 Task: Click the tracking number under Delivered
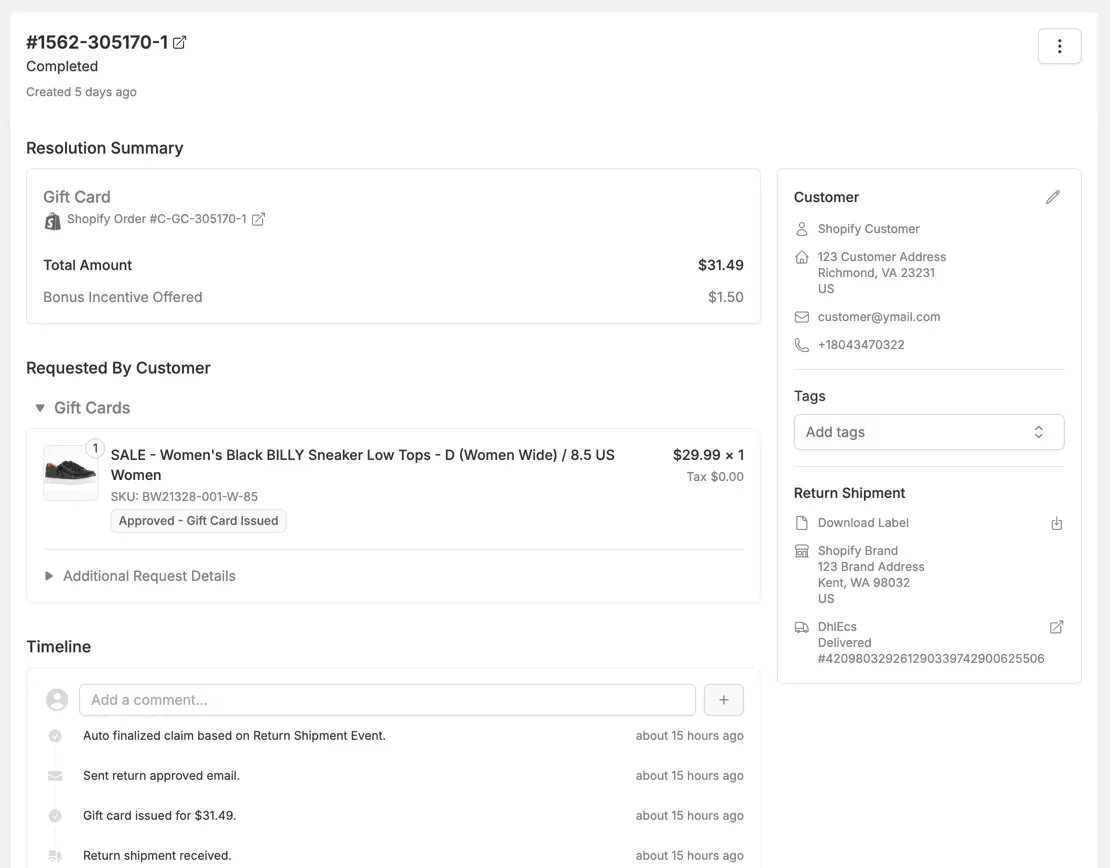[x=930, y=659]
